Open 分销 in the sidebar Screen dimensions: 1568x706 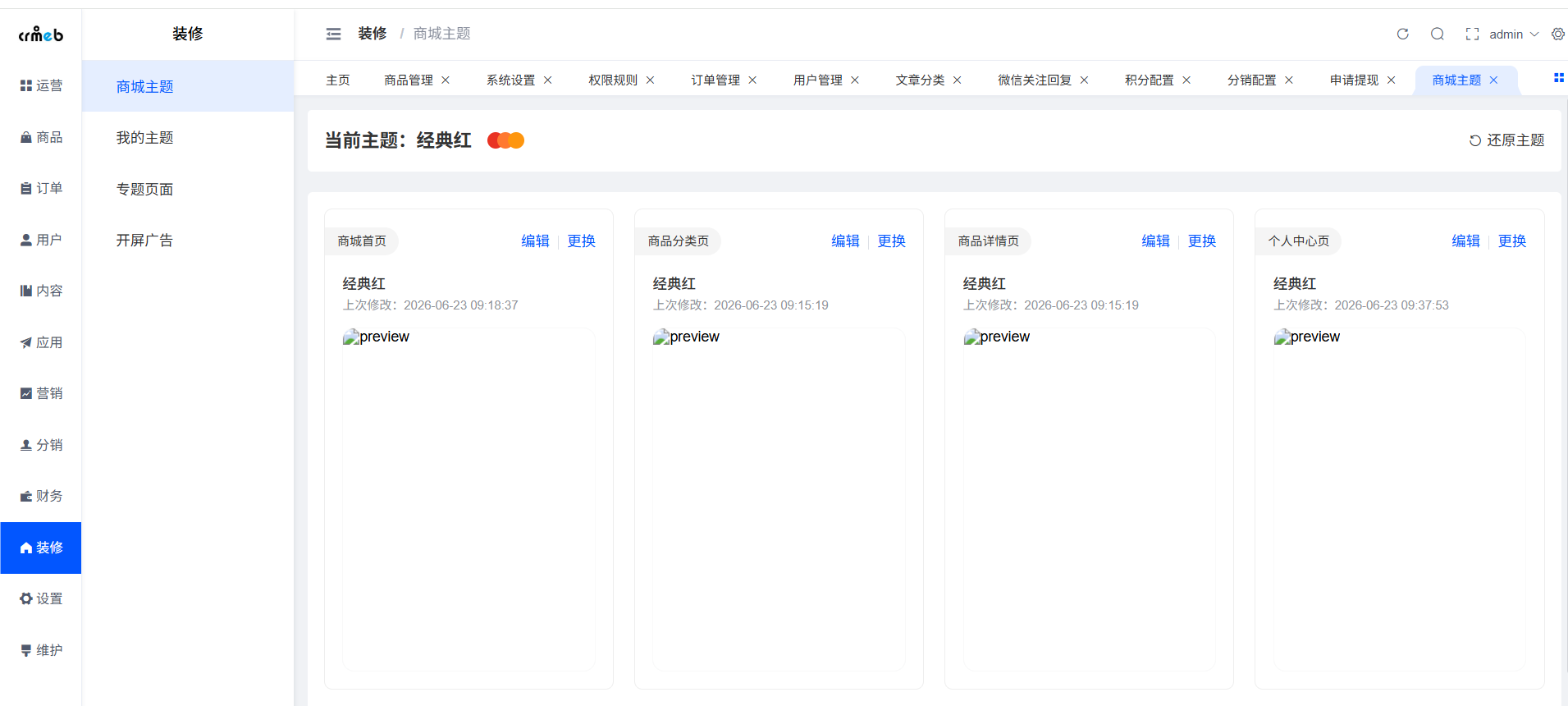41,445
